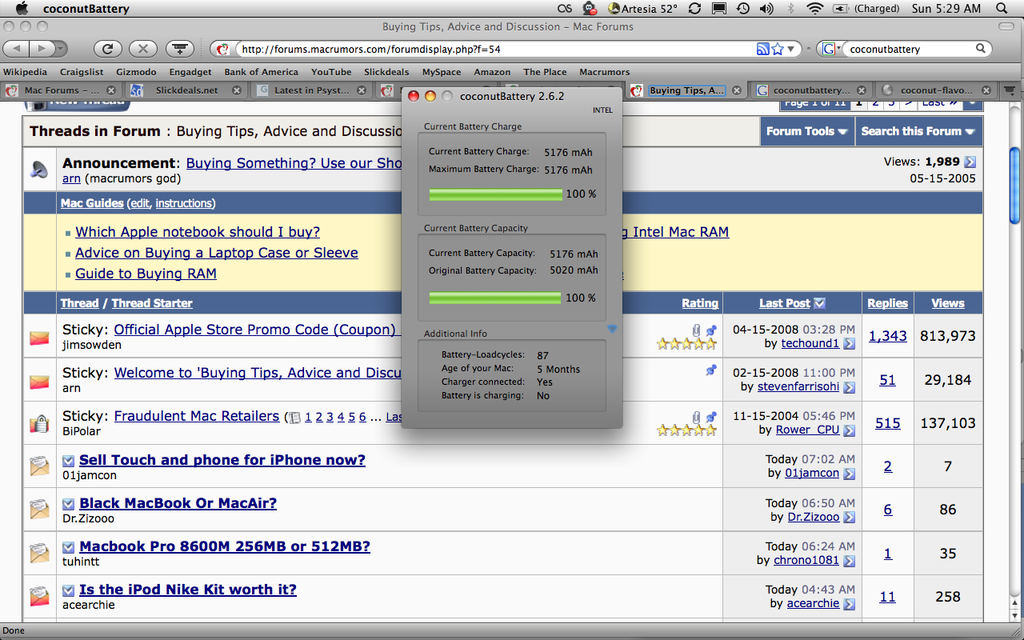Screen dimensions: 1024x640
Task: Go to last post by acearchie arrow icon
Action: point(848,604)
